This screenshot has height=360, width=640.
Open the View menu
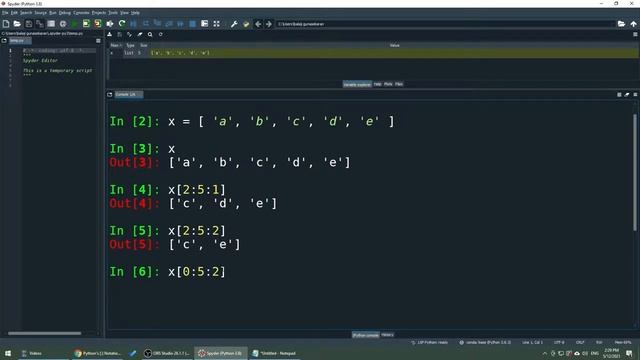(124, 13)
